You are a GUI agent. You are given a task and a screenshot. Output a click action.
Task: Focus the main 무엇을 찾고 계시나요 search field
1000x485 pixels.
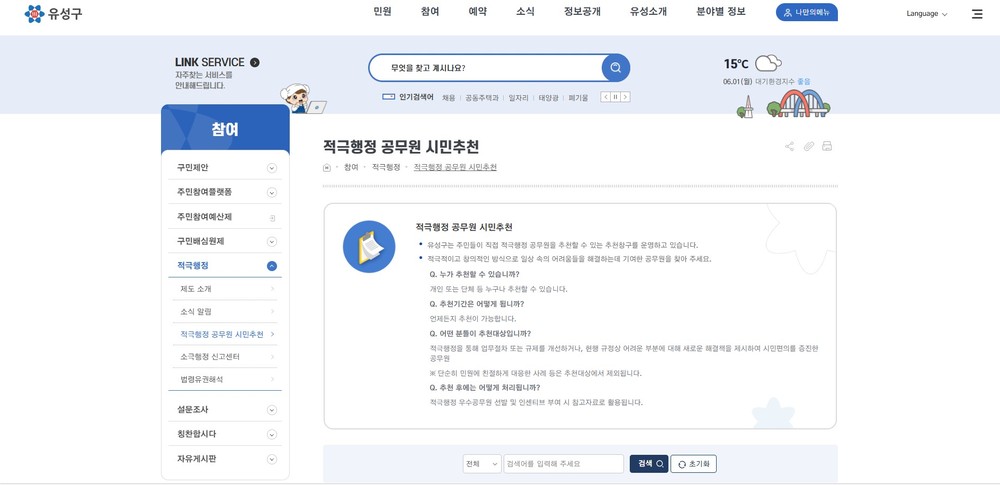(x=486, y=68)
